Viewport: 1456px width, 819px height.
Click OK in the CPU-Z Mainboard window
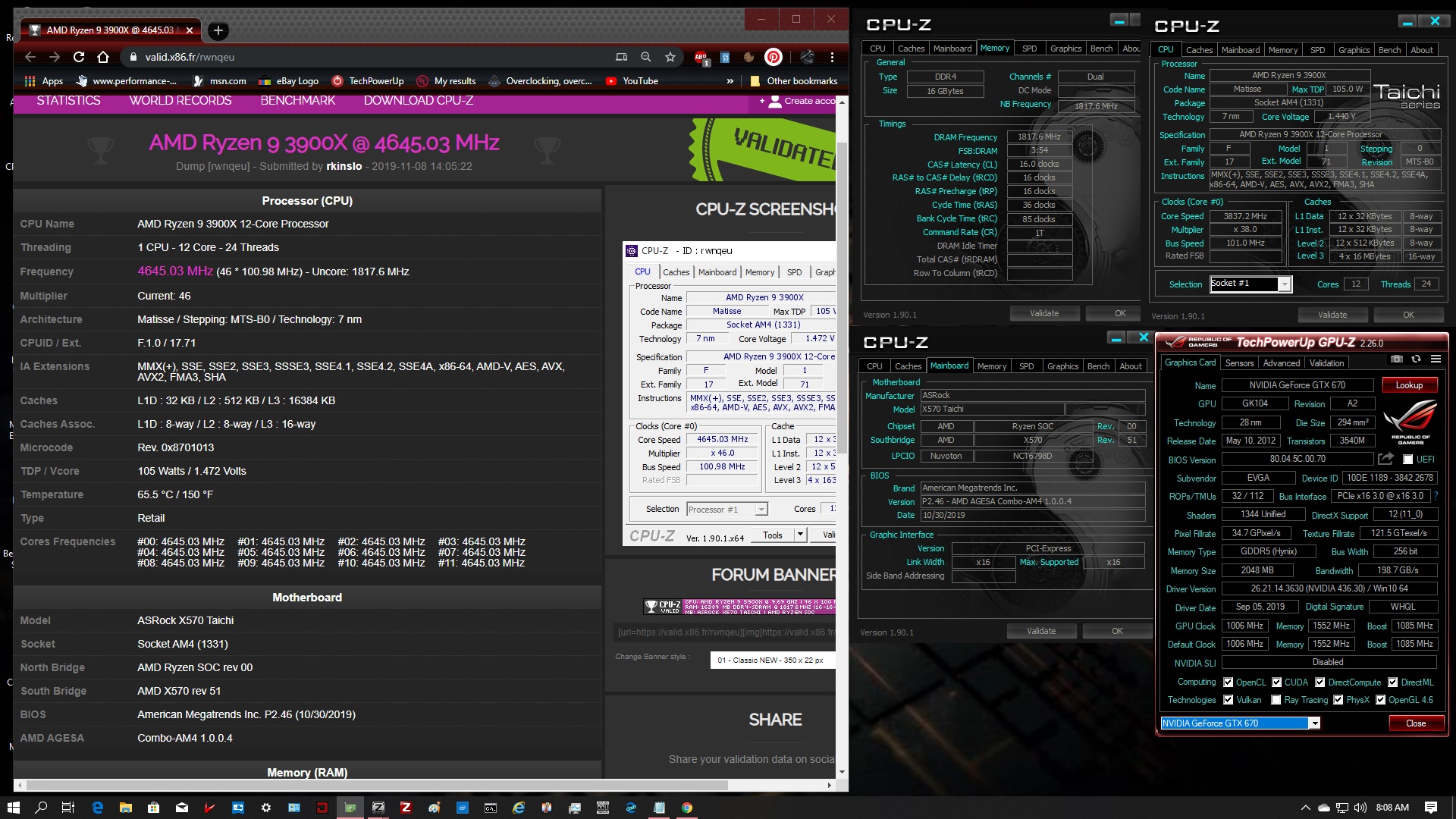click(1117, 631)
